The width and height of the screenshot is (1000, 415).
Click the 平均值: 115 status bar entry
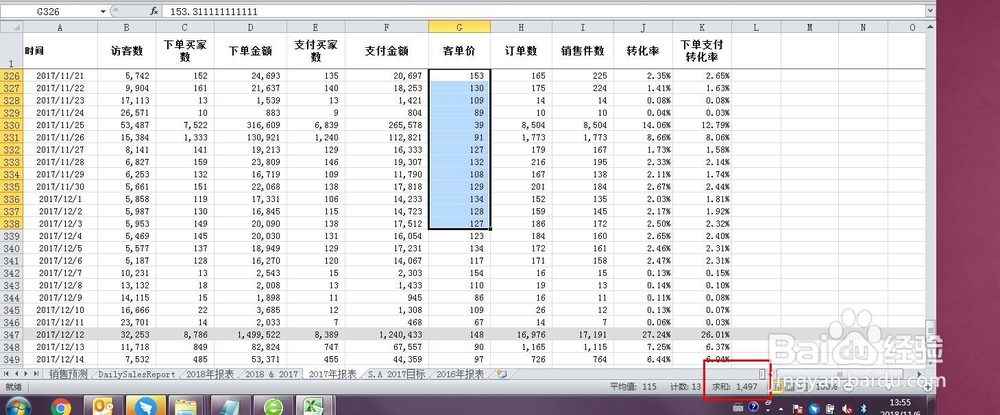(633, 387)
